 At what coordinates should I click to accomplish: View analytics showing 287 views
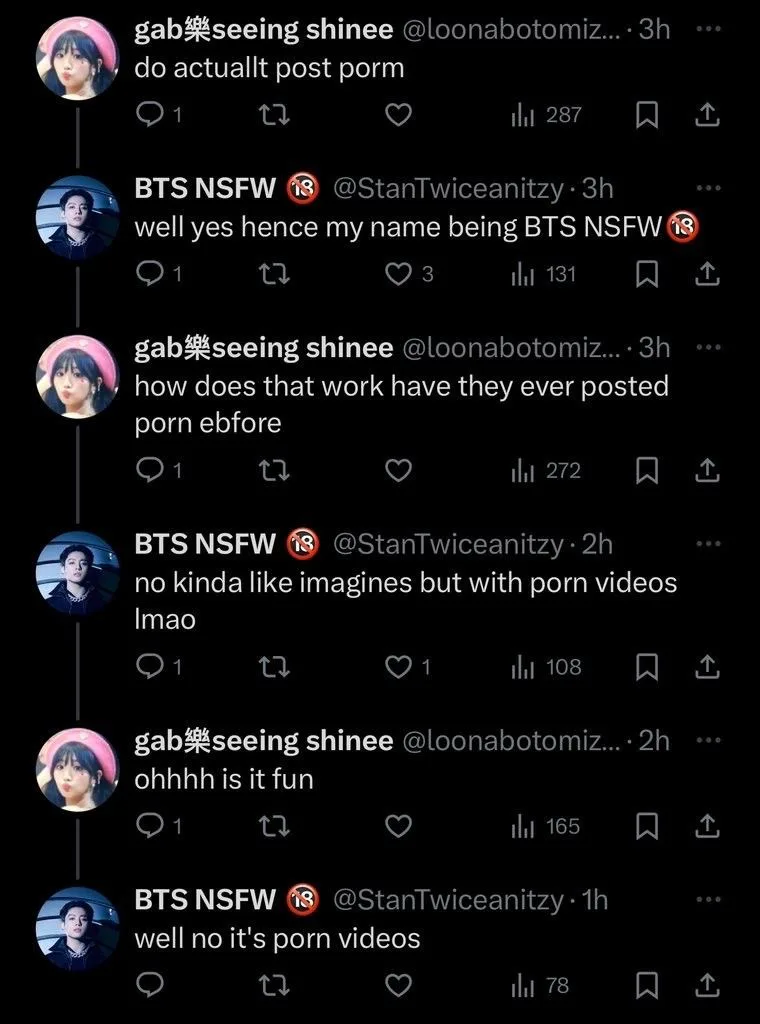pyautogui.click(x=546, y=116)
